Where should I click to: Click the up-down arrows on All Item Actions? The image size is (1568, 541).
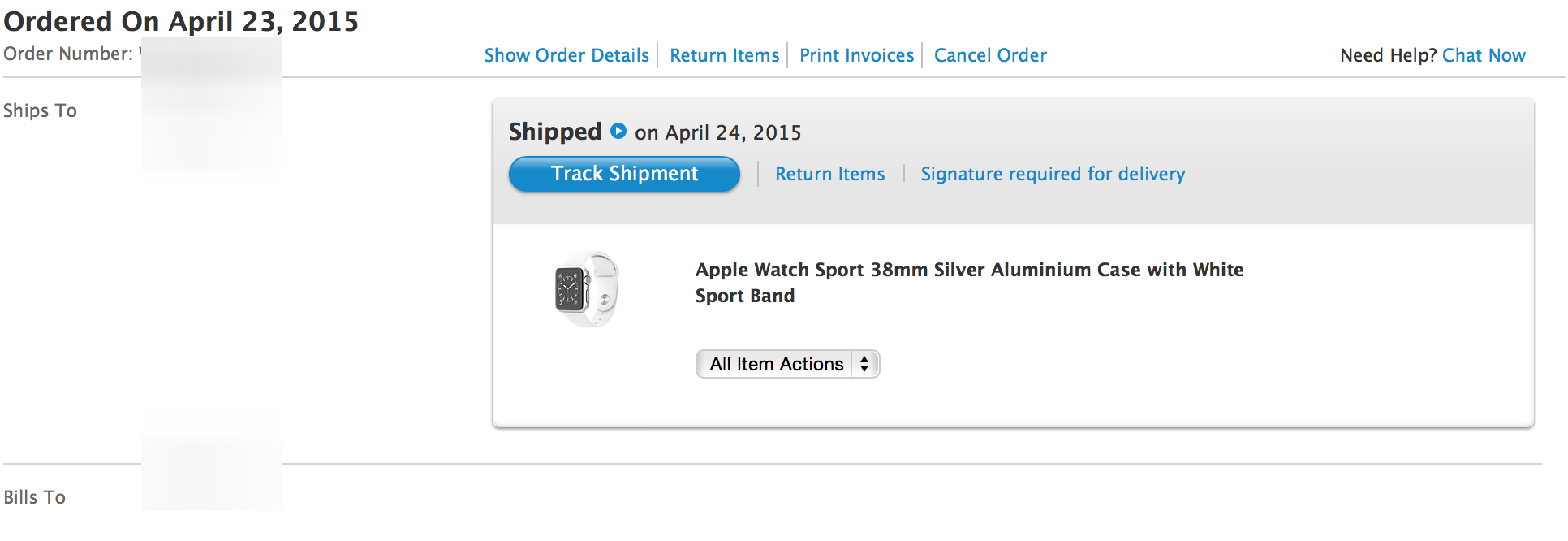click(865, 364)
